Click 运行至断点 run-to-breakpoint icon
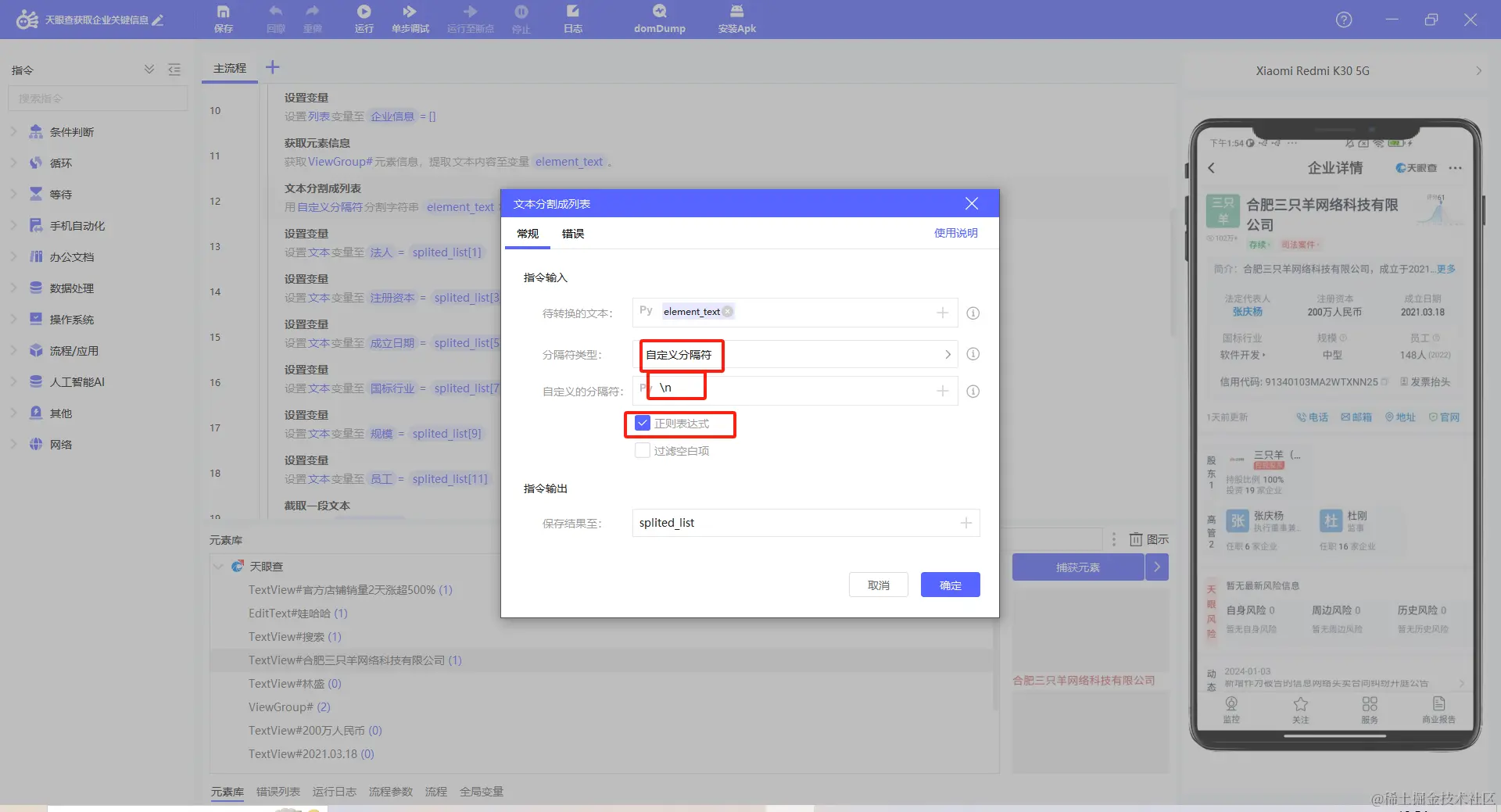The width and height of the screenshot is (1501, 812). tap(470, 19)
